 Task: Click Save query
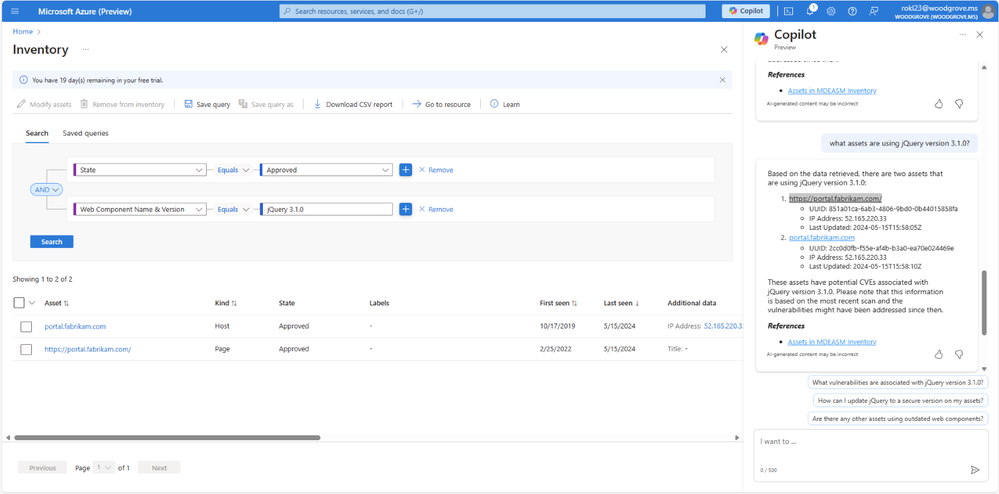(x=207, y=105)
